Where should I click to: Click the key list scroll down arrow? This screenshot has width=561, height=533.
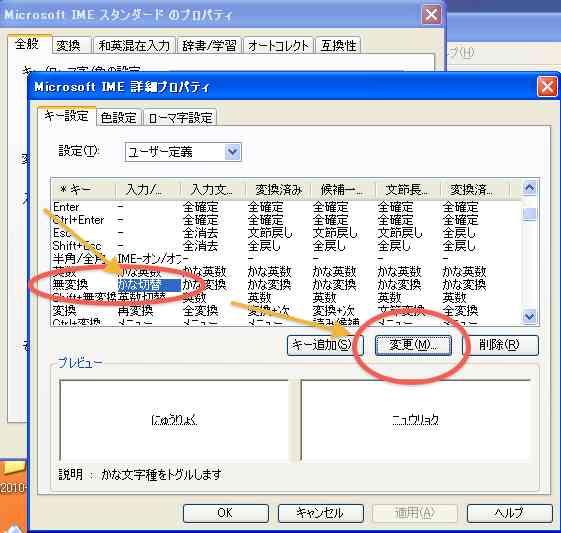[x=530, y=316]
